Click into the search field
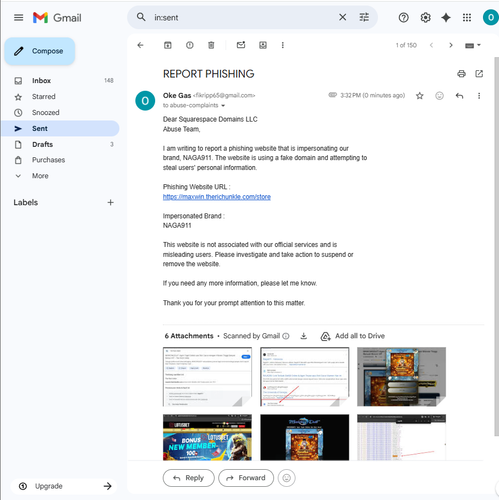 click(243, 17)
